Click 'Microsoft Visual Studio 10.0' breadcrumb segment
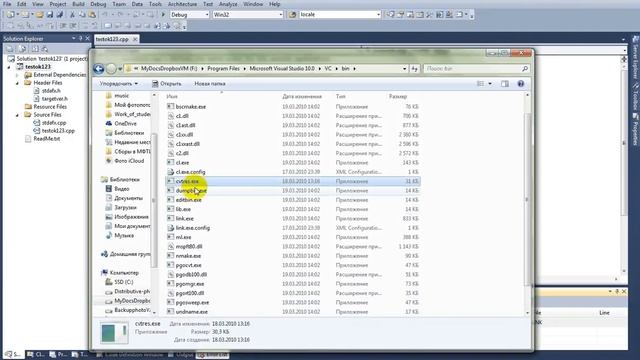Image resolution: width=640 pixels, height=360 pixels. (x=282, y=69)
